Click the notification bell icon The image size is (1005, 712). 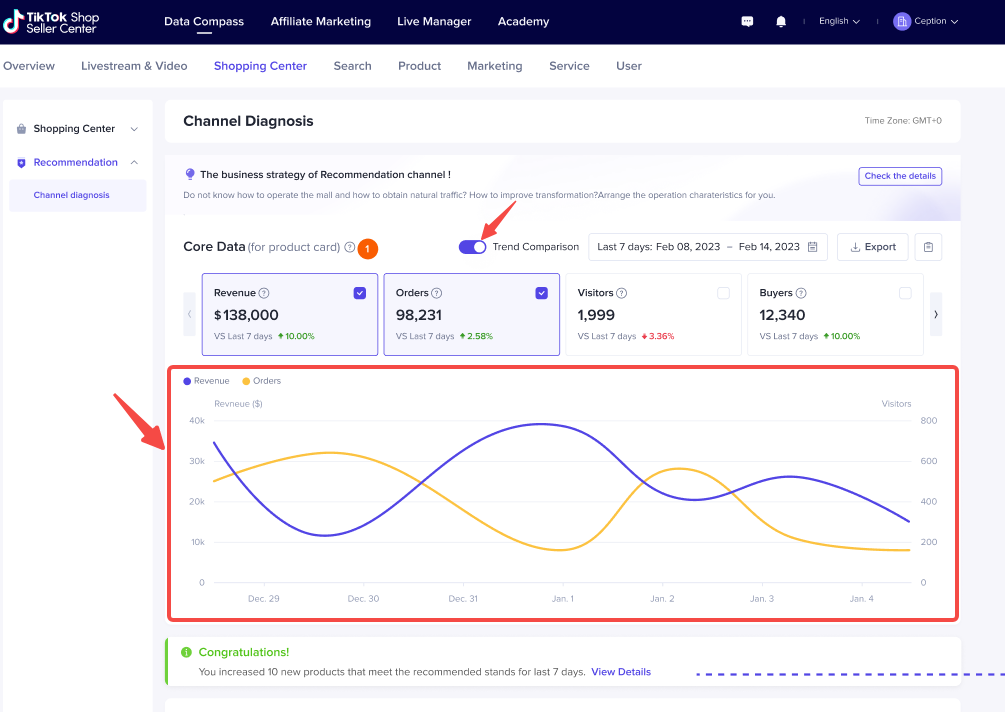pyautogui.click(x=781, y=21)
